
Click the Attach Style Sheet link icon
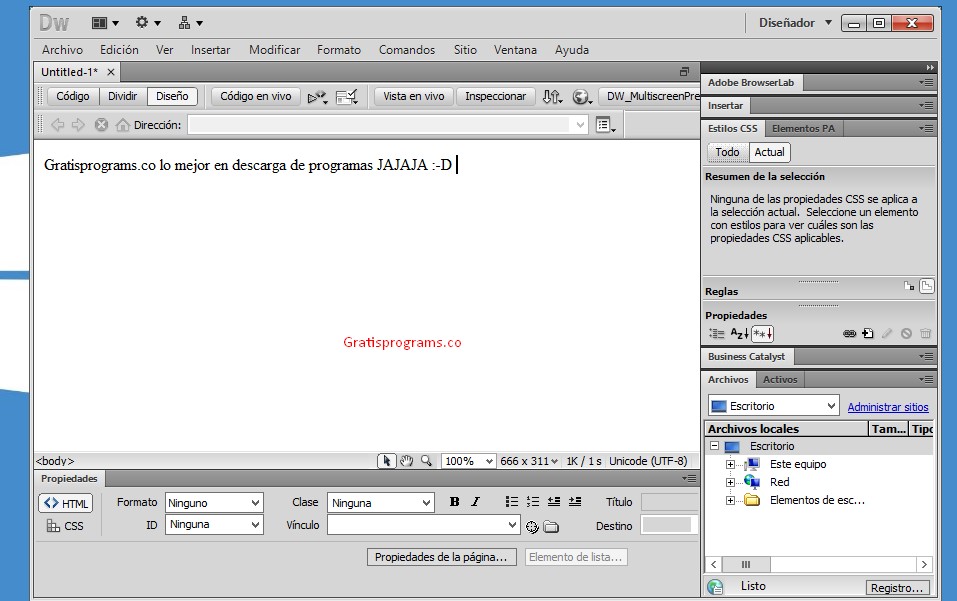click(849, 334)
